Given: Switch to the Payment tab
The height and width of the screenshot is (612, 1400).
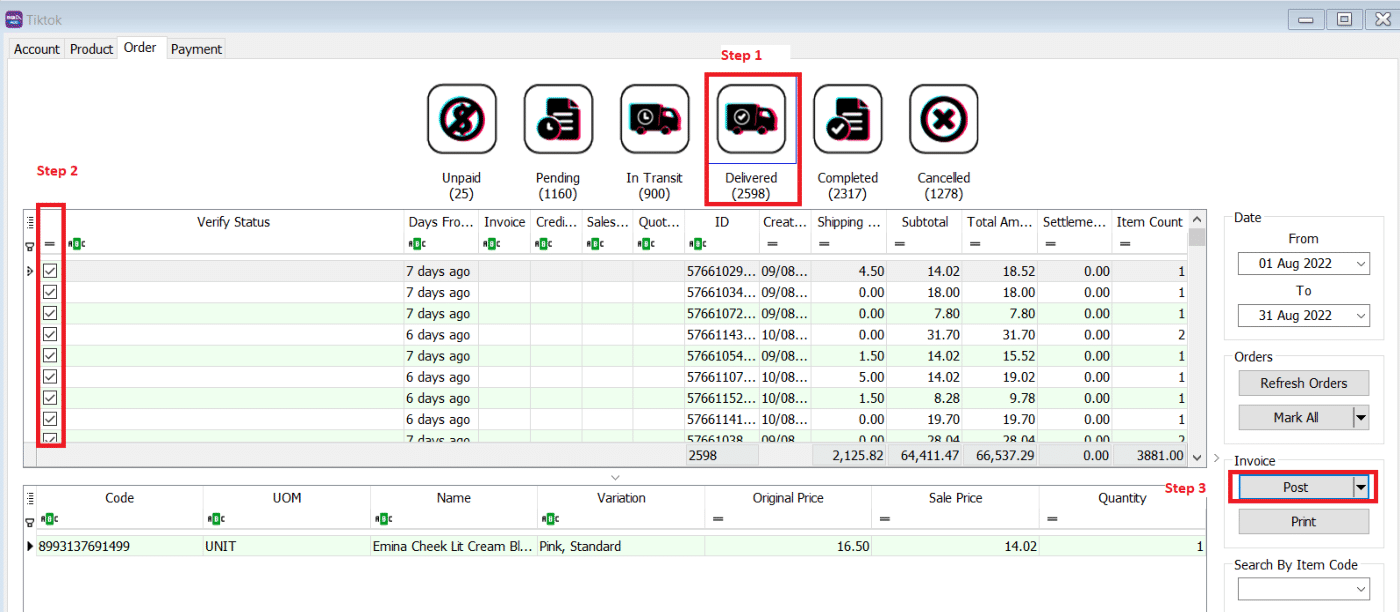Looking at the screenshot, I should [196, 49].
